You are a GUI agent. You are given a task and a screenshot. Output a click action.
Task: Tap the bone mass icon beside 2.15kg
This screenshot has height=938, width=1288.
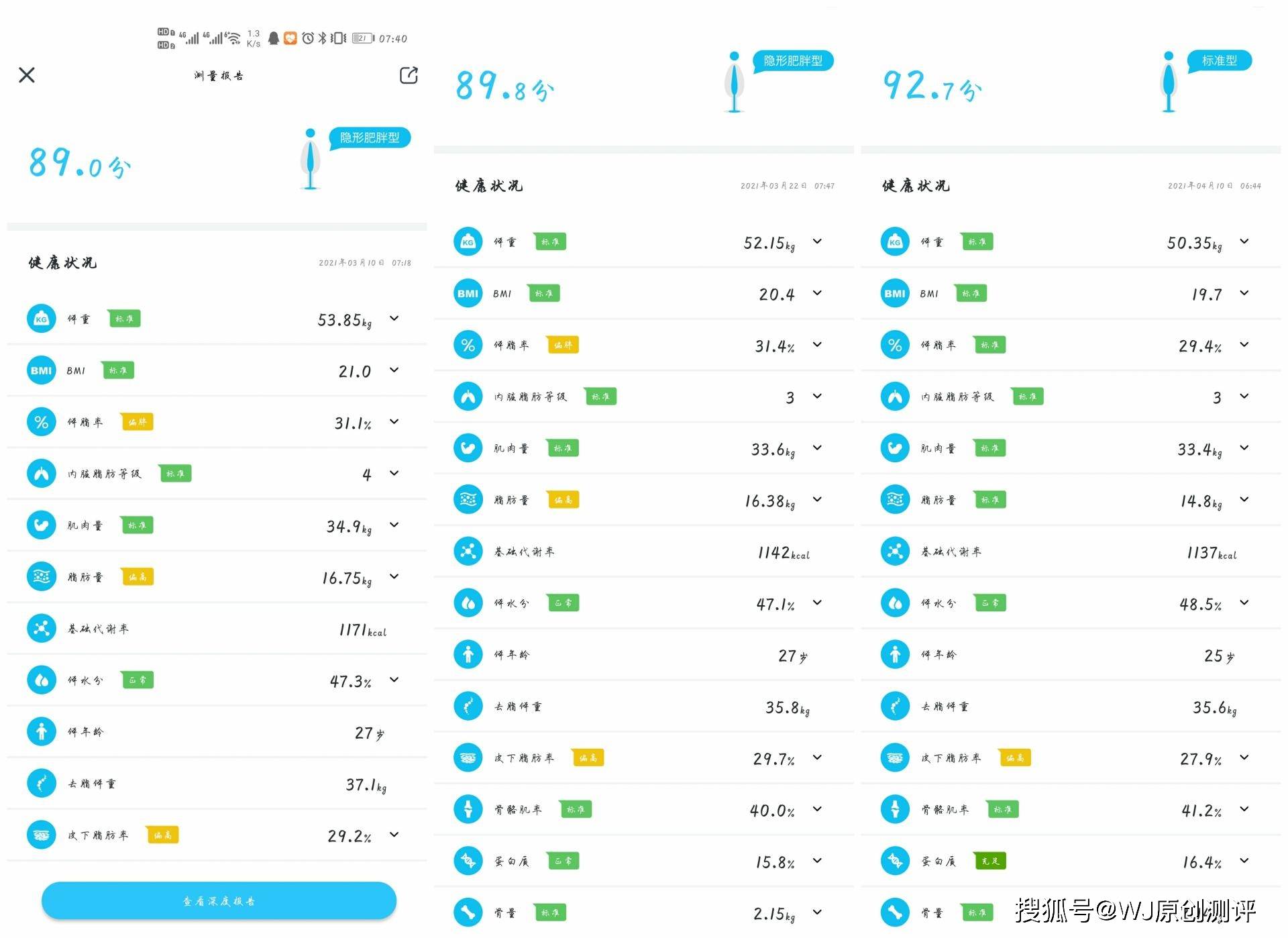pos(468,913)
